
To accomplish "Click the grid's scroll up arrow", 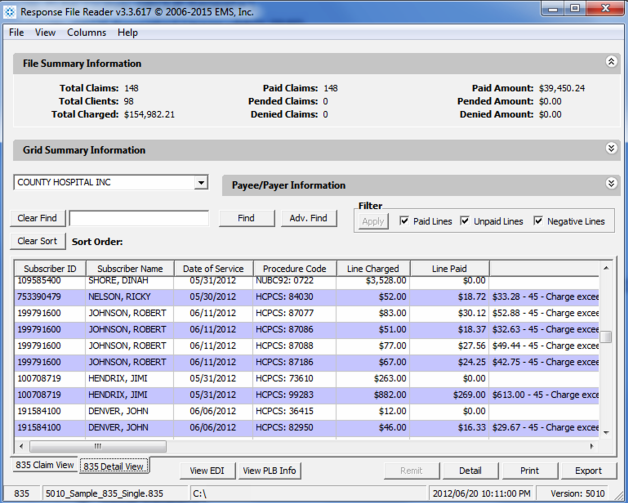I will (x=606, y=268).
